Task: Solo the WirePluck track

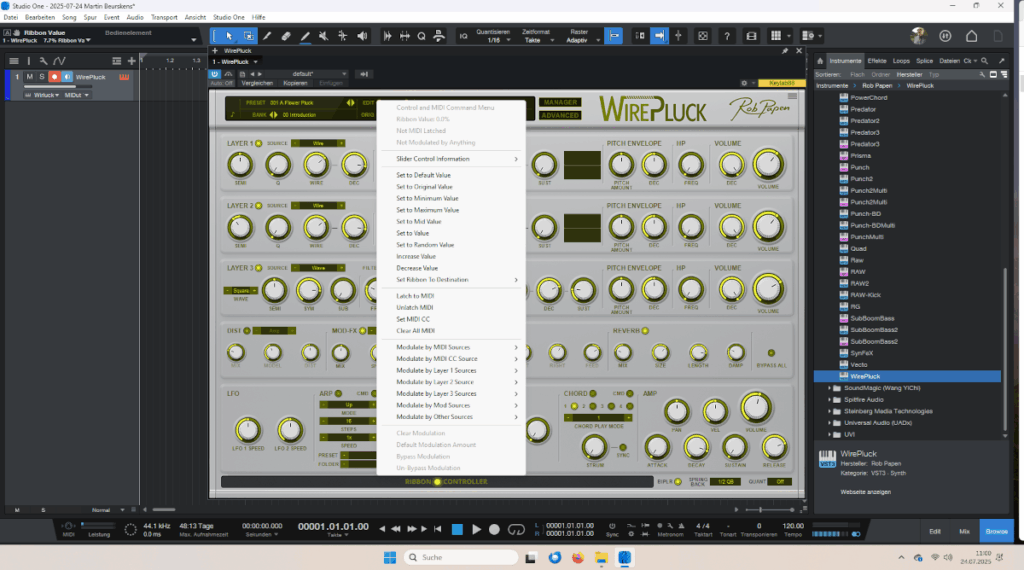Action: point(42,77)
